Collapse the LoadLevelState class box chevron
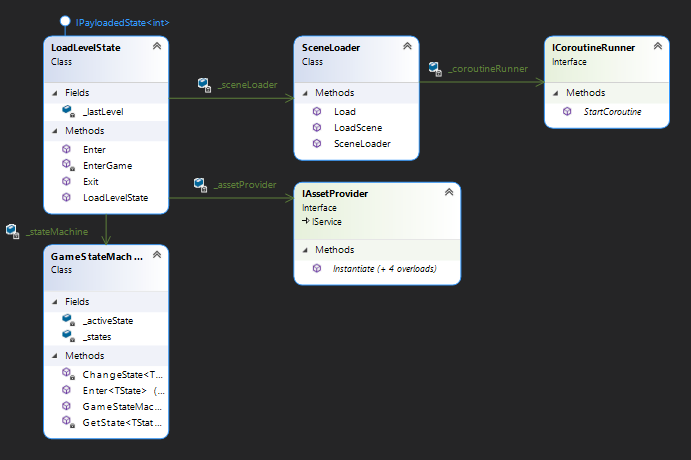This screenshot has width=691, height=460. coord(157,46)
